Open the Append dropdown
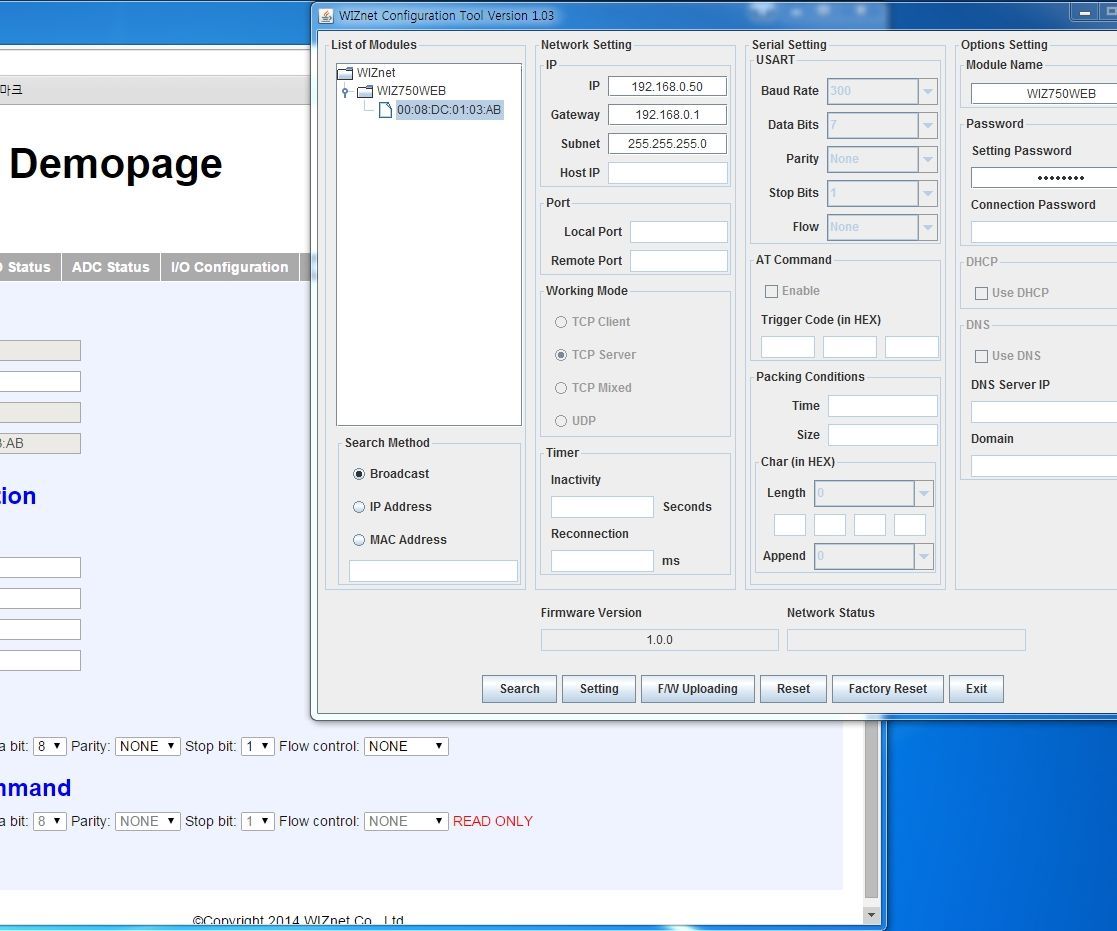The image size is (1117, 931). 923,556
